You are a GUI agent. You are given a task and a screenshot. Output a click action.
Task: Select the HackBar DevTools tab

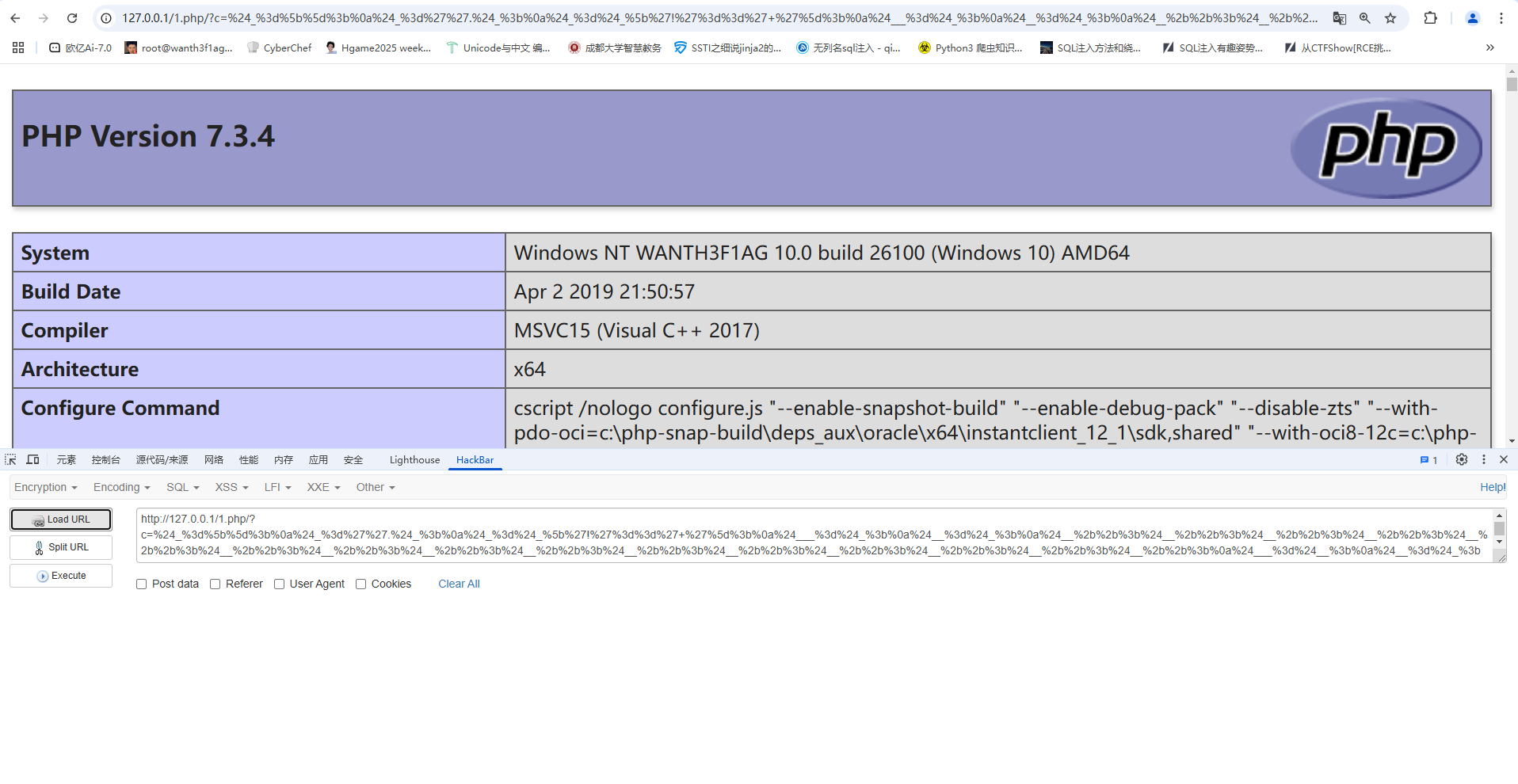(x=475, y=459)
